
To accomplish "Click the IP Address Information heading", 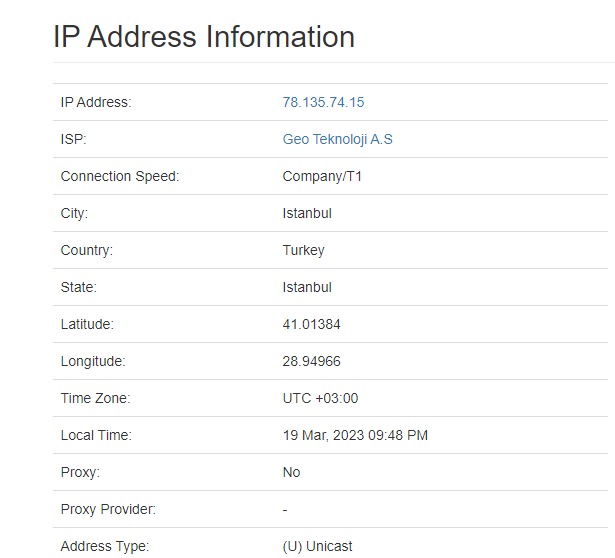I will tap(204, 36).
